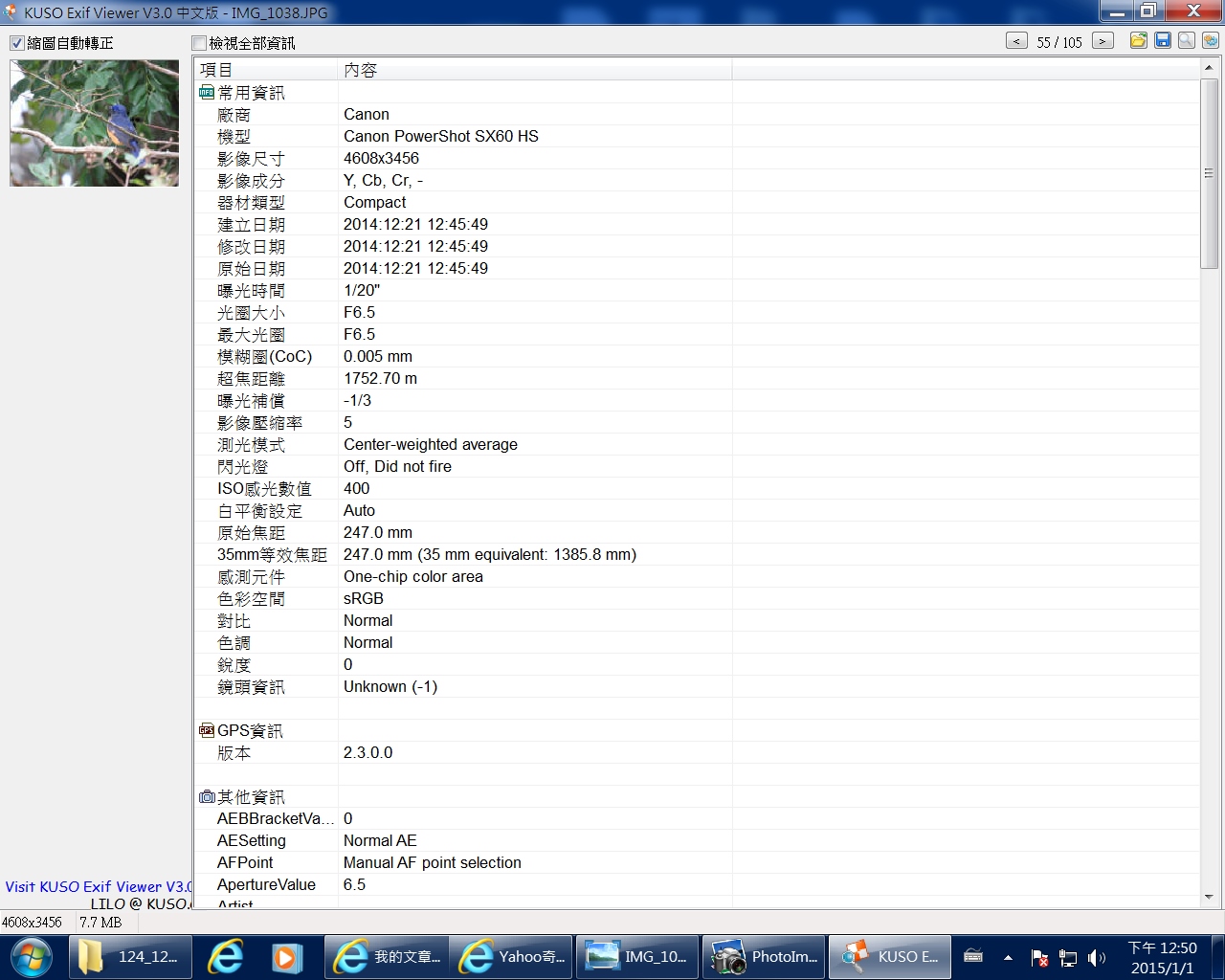Open the 124_12... folder taskbar item

pos(131,957)
